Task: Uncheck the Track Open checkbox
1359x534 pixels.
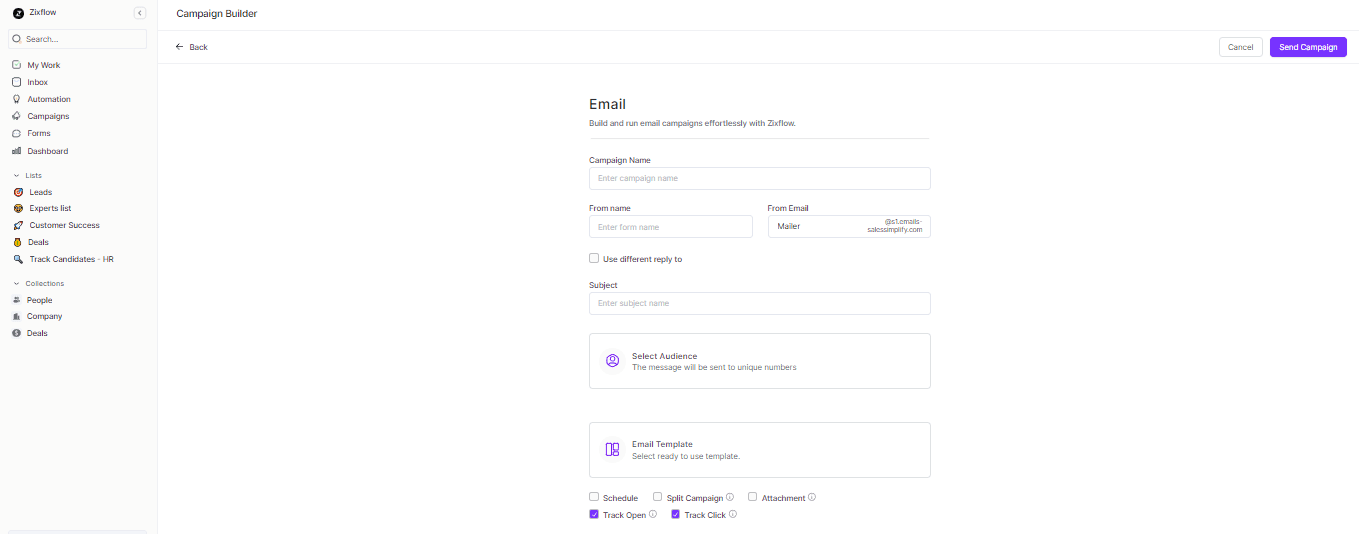Action: [594, 514]
